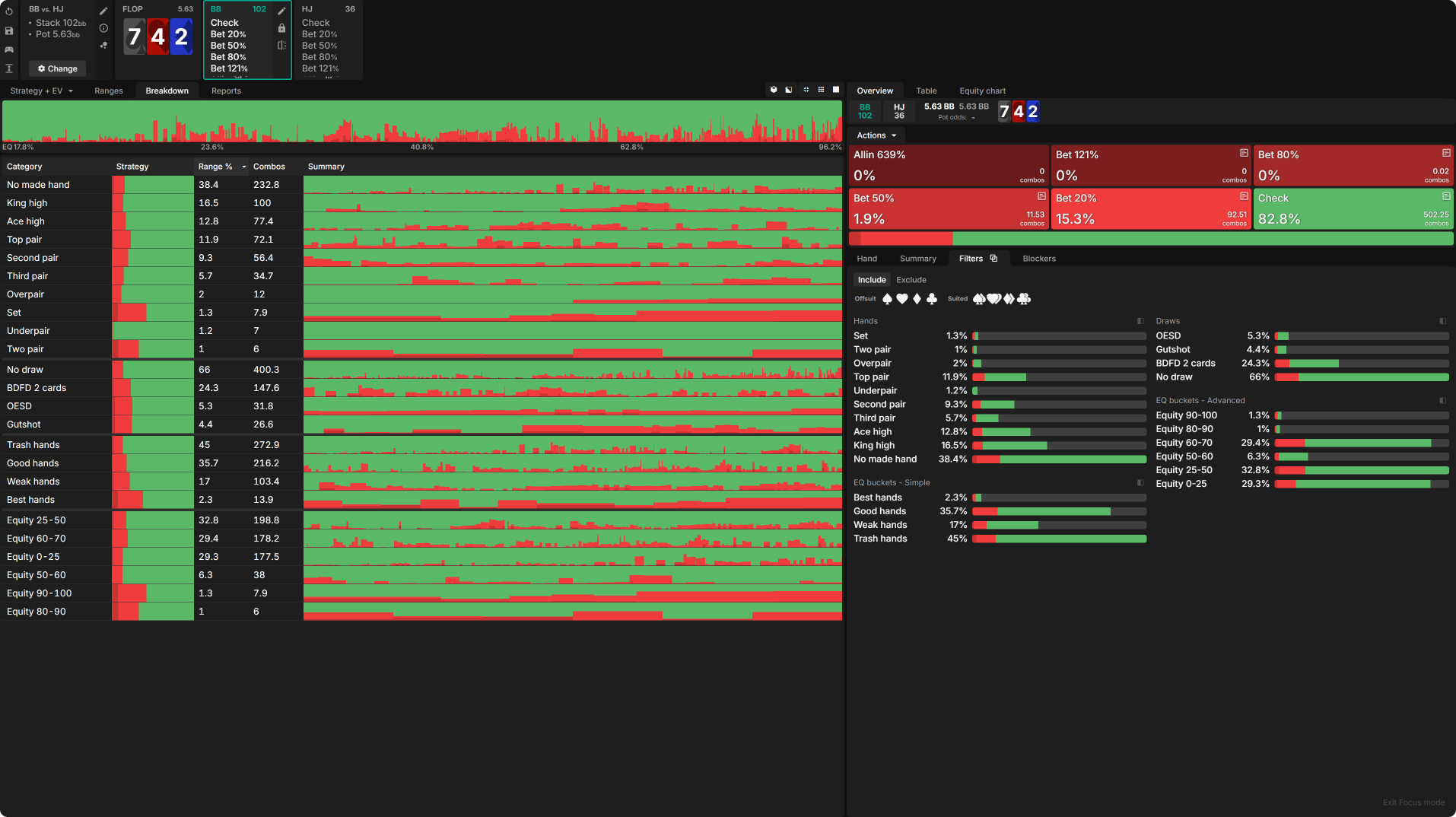Click the note icon on Bet 80% card
The width and height of the screenshot is (1456, 817).
click(1446, 153)
